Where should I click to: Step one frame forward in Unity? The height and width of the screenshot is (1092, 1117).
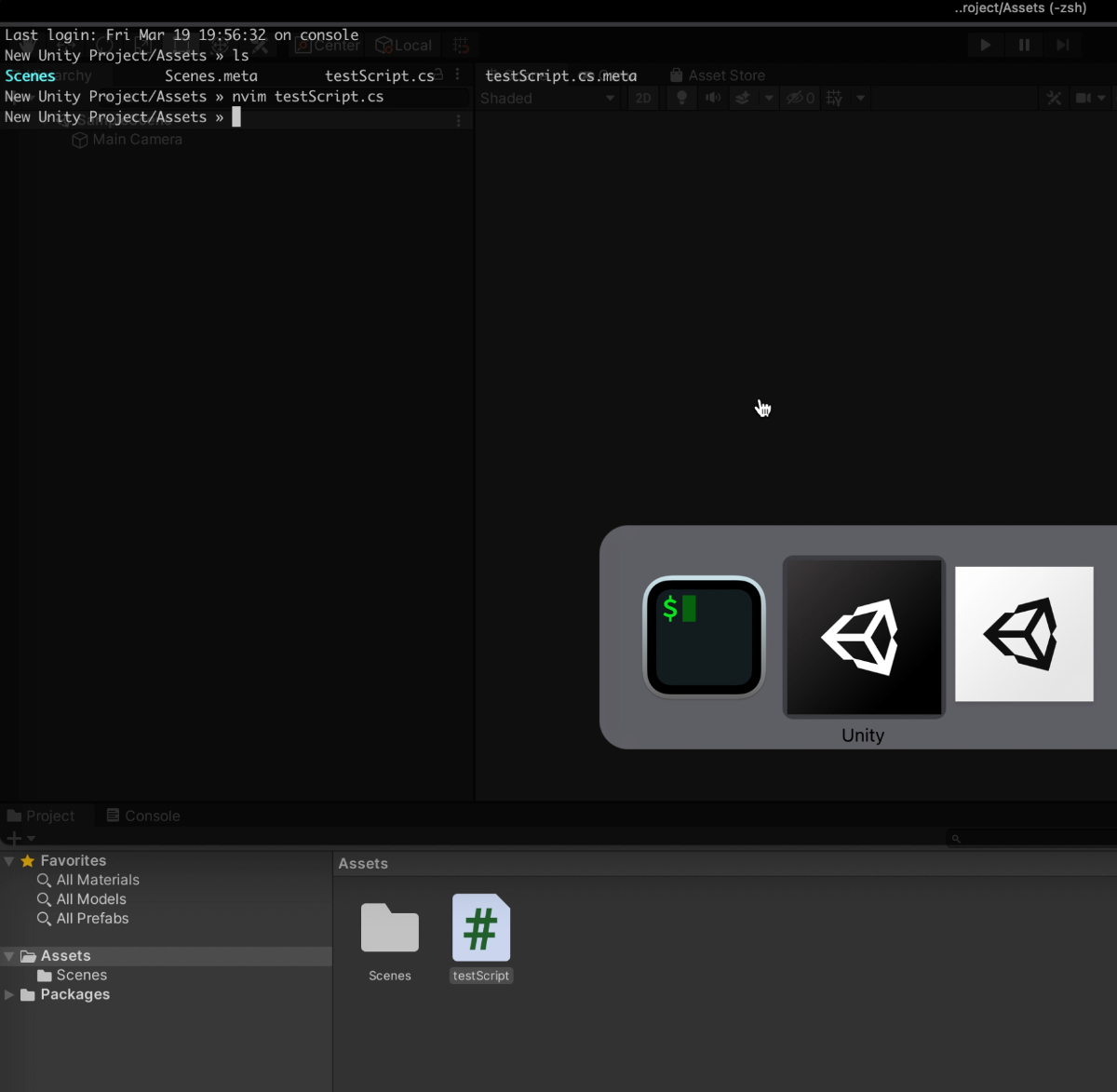pyautogui.click(x=1062, y=45)
